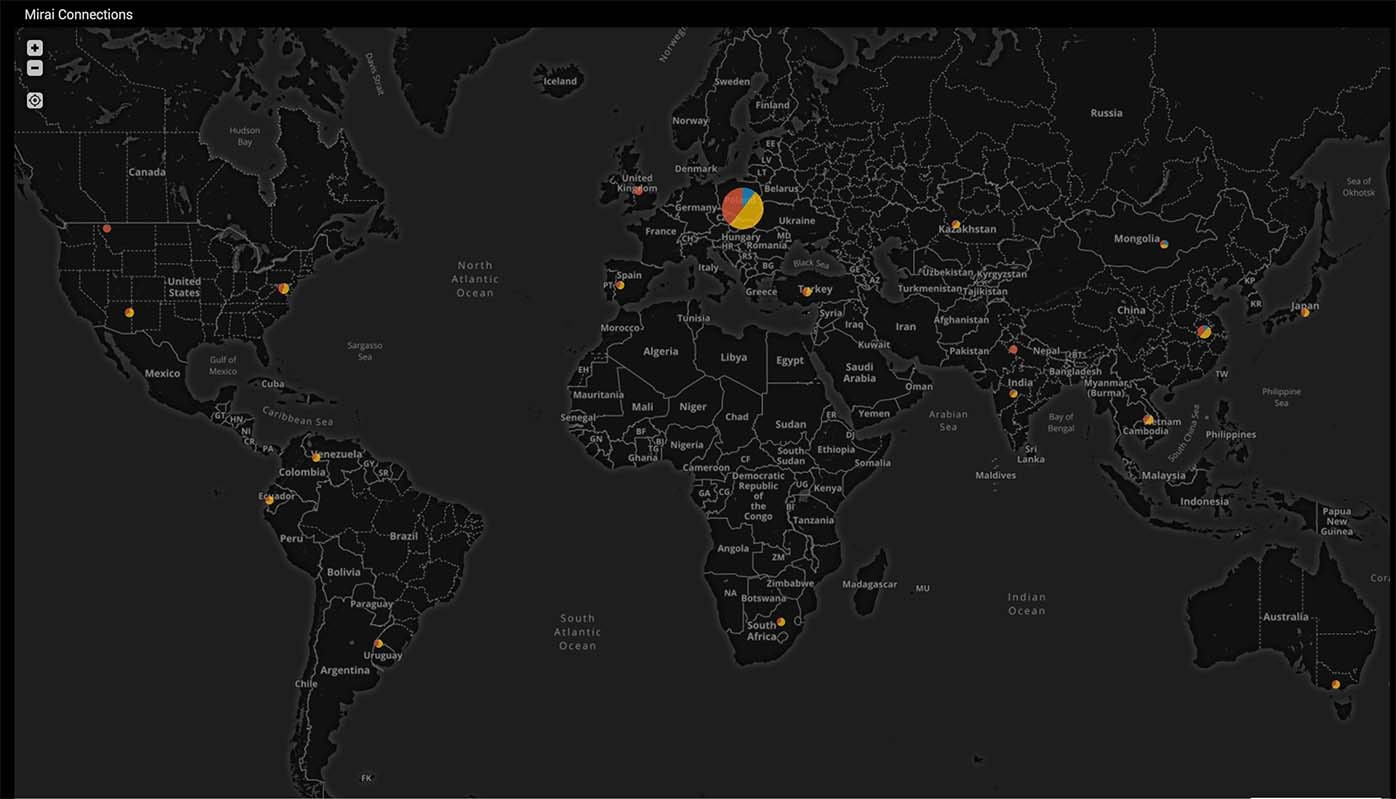
Task: Click the red marker on United Kingdom
Action: pyautogui.click(x=638, y=190)
